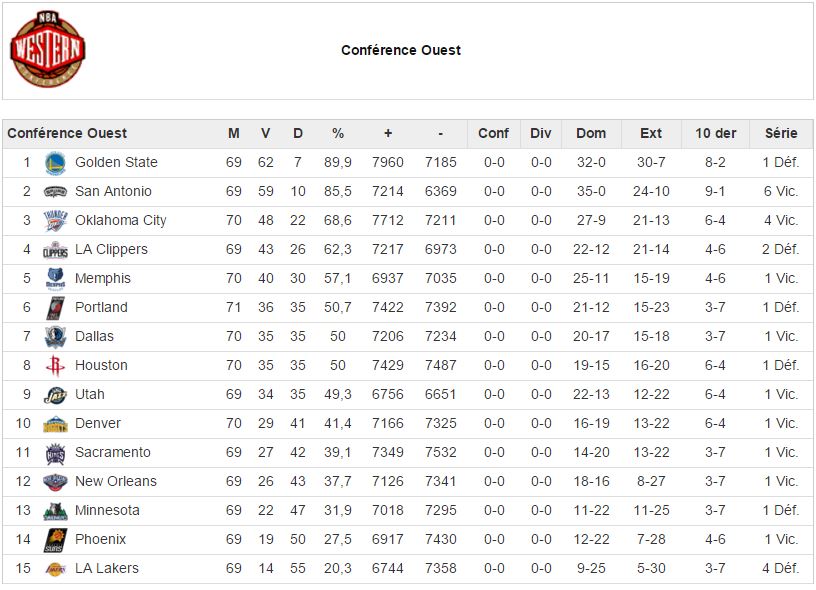
Task: Sort table by the % column header
Action: [338, 134]
